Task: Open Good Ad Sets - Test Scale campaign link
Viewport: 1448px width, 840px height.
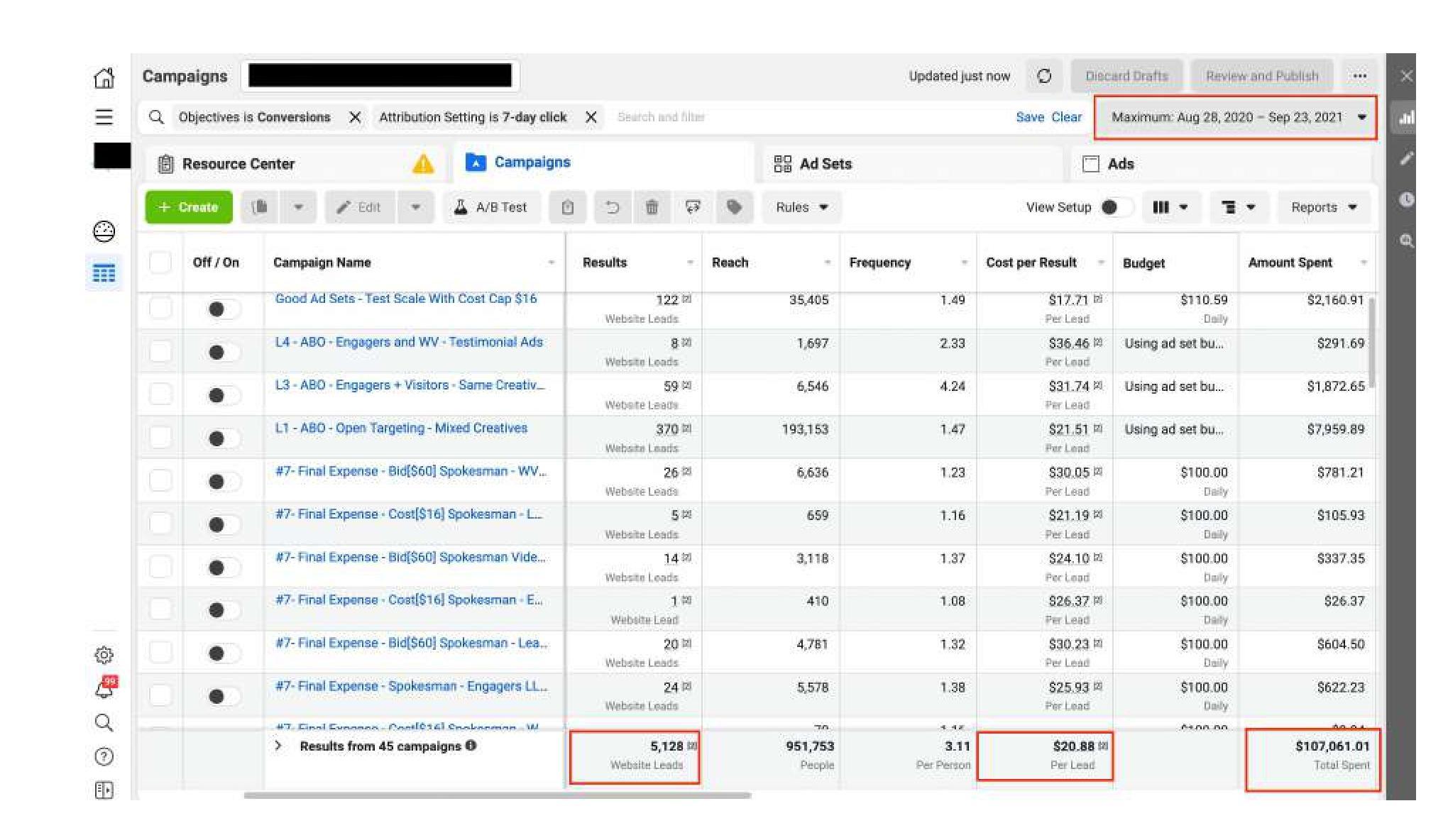Action: pos(405,299)
